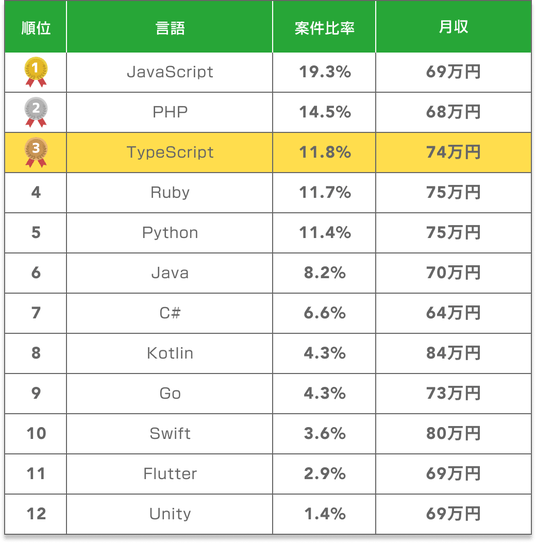
Task: Click the Flutter language cell
Action: click(169, 474)
